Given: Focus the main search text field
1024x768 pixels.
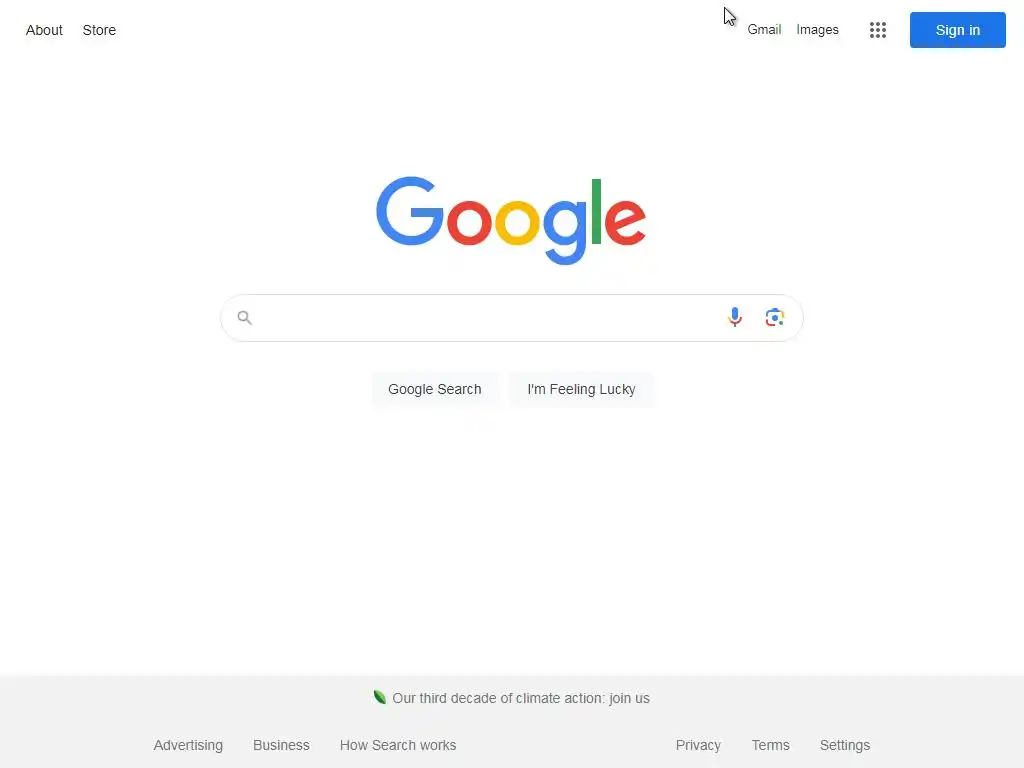Looking at the screenshot, I should click(487, 318).
